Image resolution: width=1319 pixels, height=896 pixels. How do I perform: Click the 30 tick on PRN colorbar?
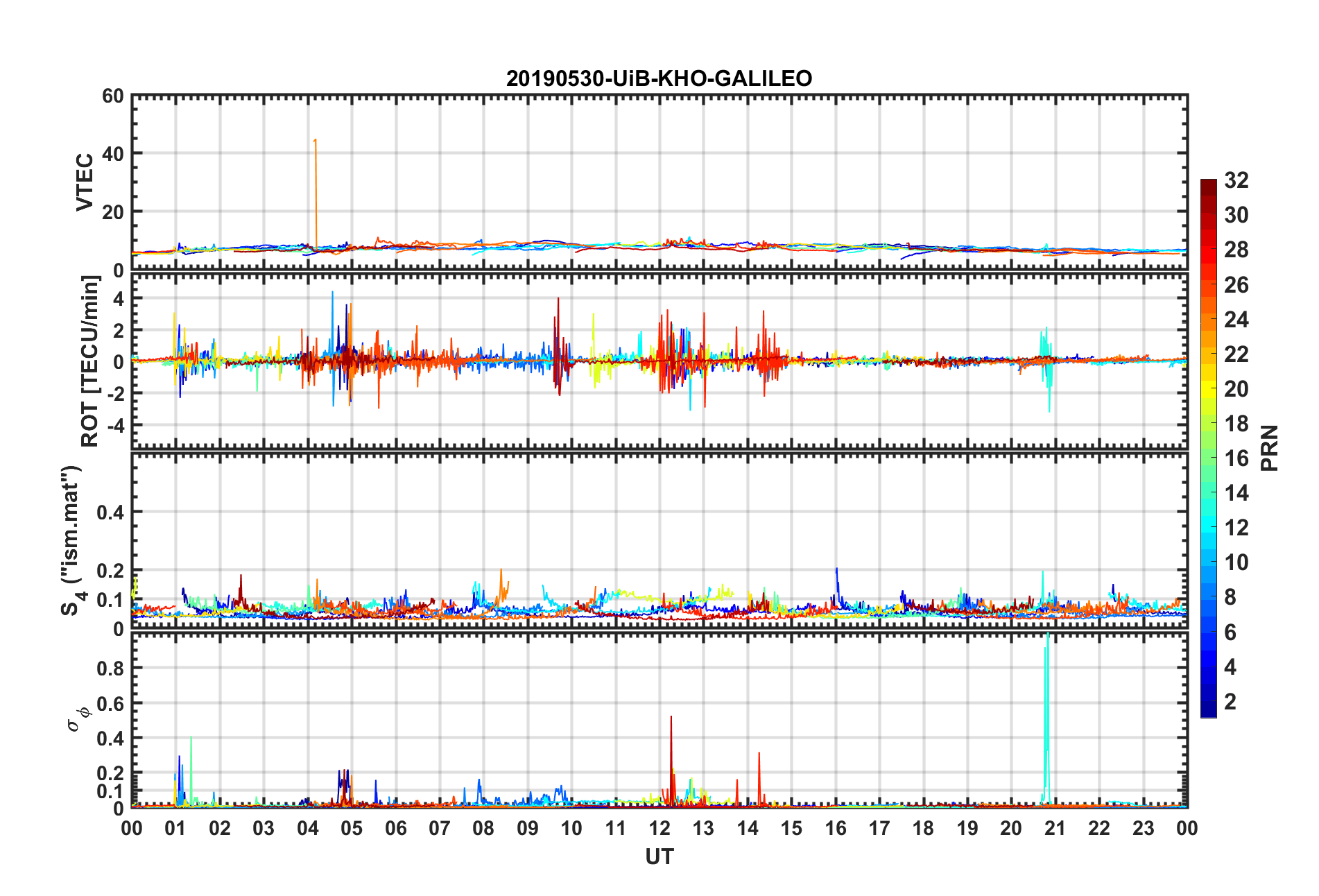pos(1236,215)
